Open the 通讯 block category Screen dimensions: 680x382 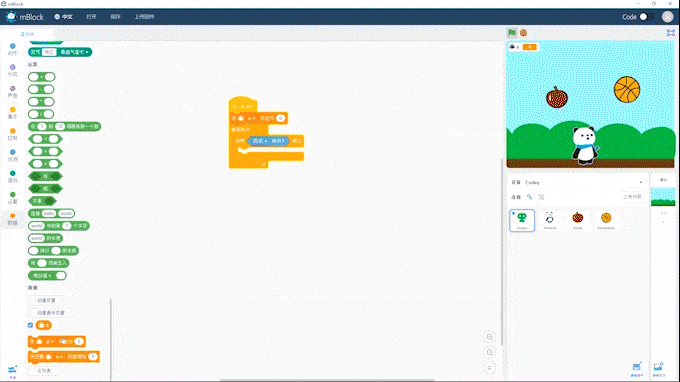tap(13, 176)
